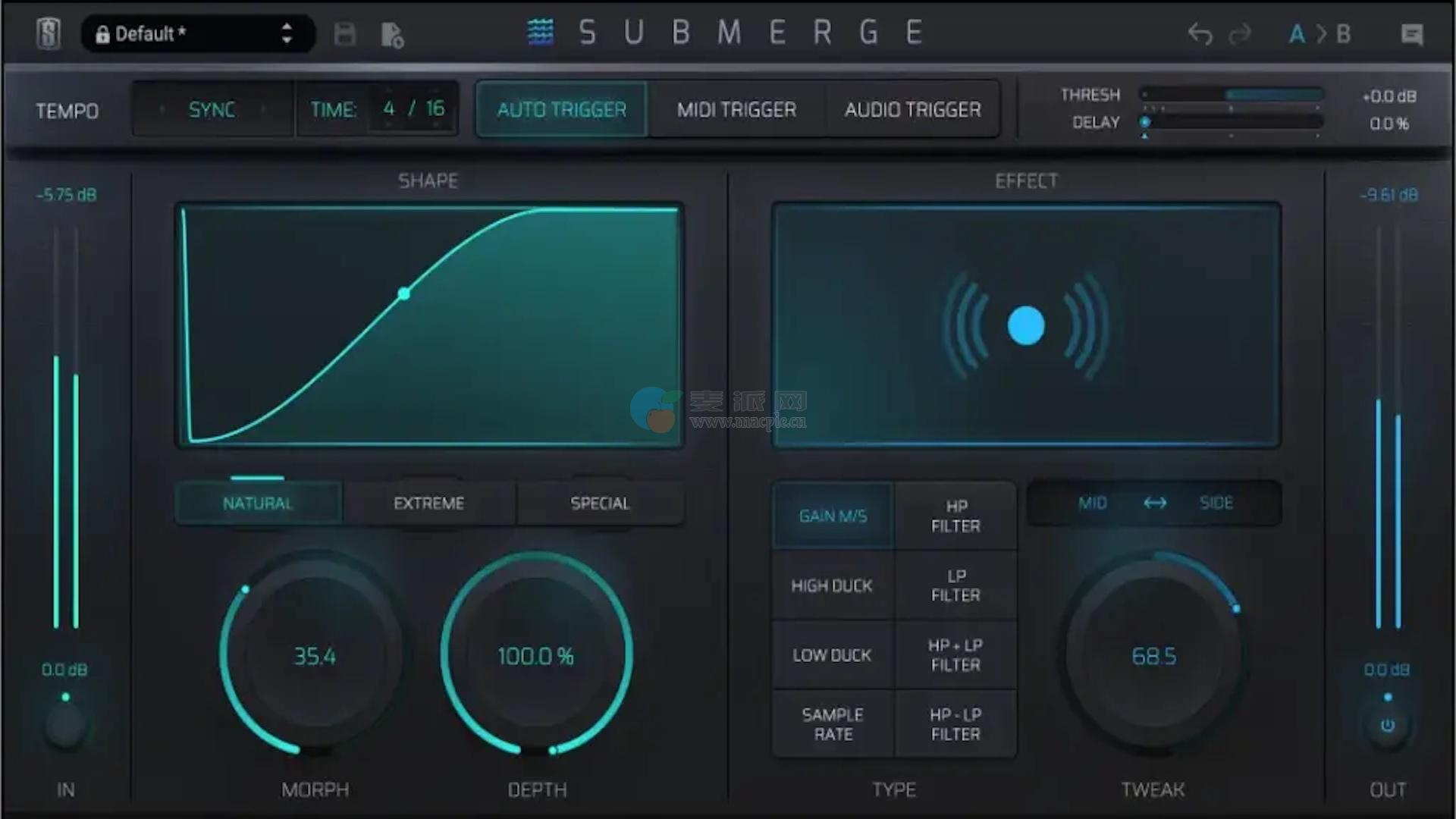
Task: Enable the Auto Trigger mode
Action: point(562,110)
